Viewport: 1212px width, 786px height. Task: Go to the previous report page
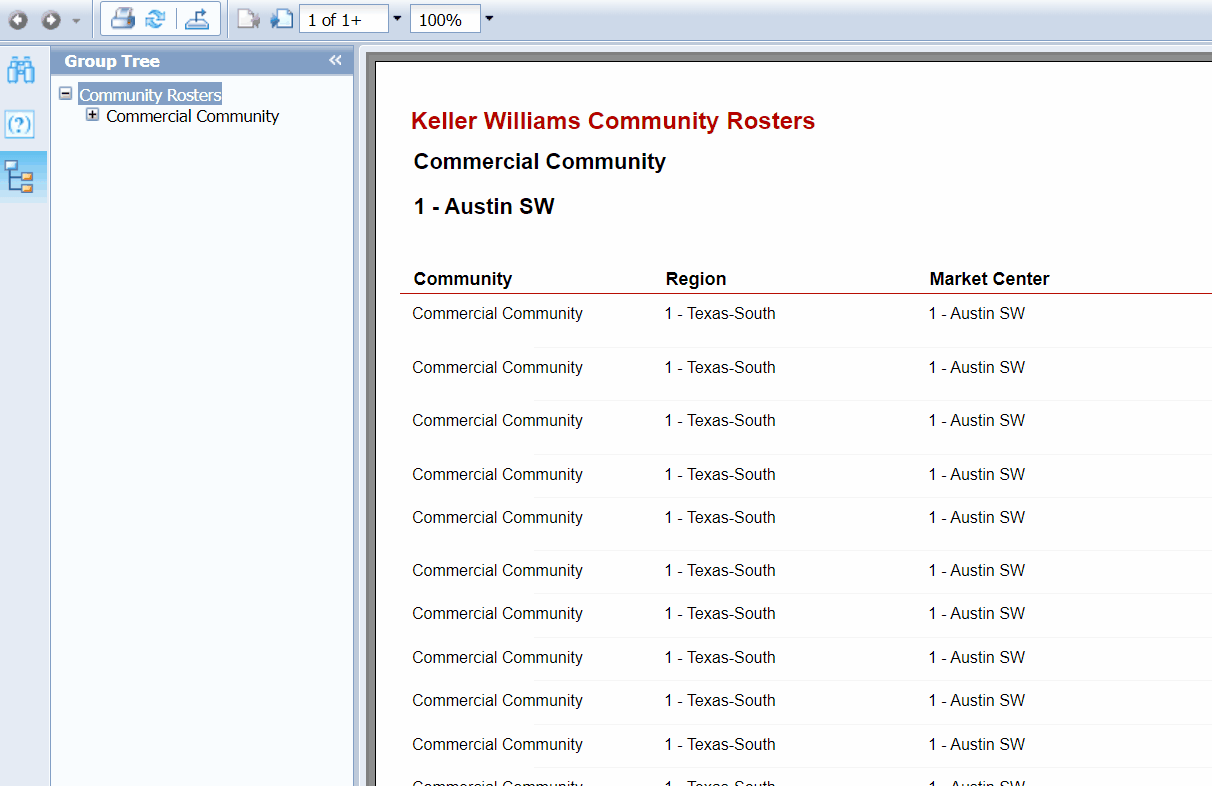coord(248,19)
